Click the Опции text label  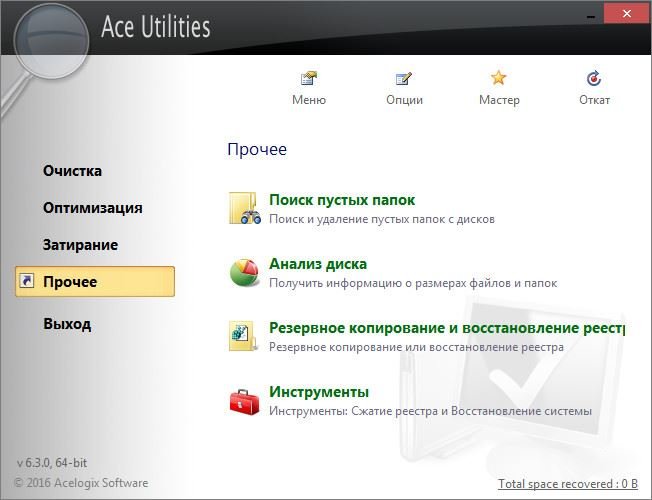pyautogui.click(x=404, y=100)
